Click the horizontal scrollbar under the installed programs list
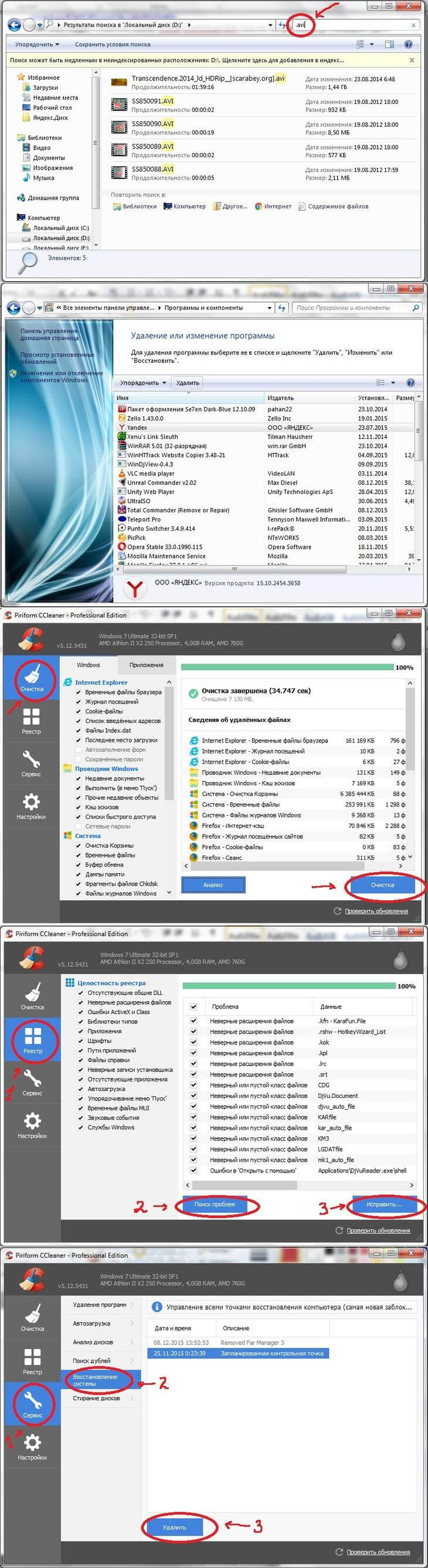 [235, 569]
